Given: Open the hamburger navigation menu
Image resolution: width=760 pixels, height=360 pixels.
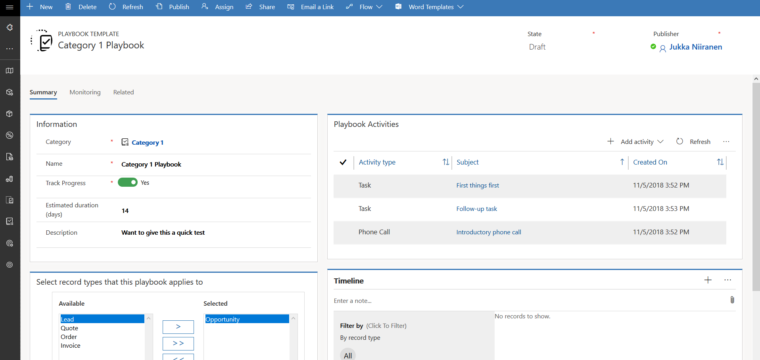Looking at the screenshot, I should pyautogui.click(x=10, y=7).
